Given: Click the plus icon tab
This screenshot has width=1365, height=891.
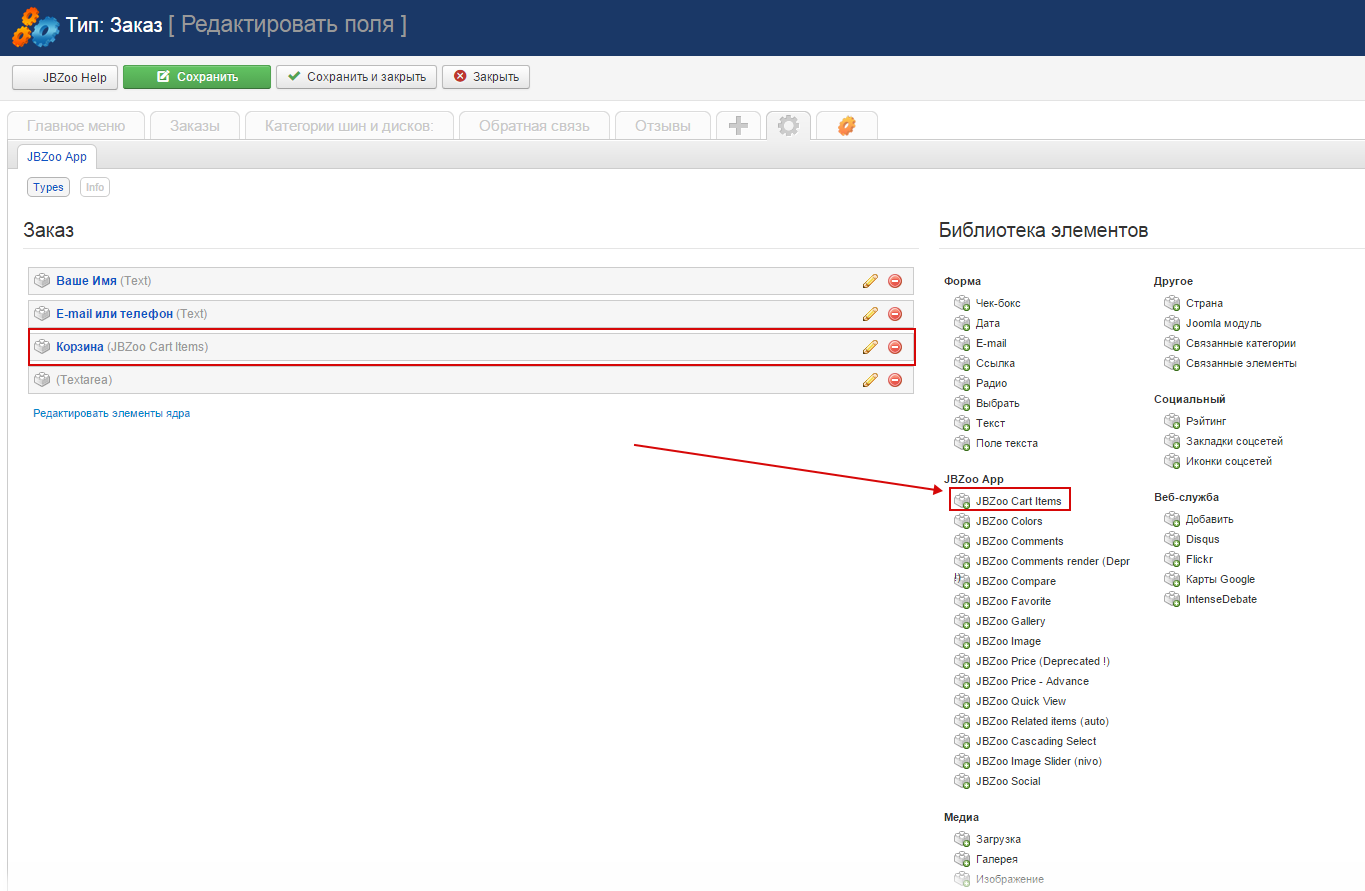Looking at the screenshot, I should pyautogui.click(x=738, y=126).
